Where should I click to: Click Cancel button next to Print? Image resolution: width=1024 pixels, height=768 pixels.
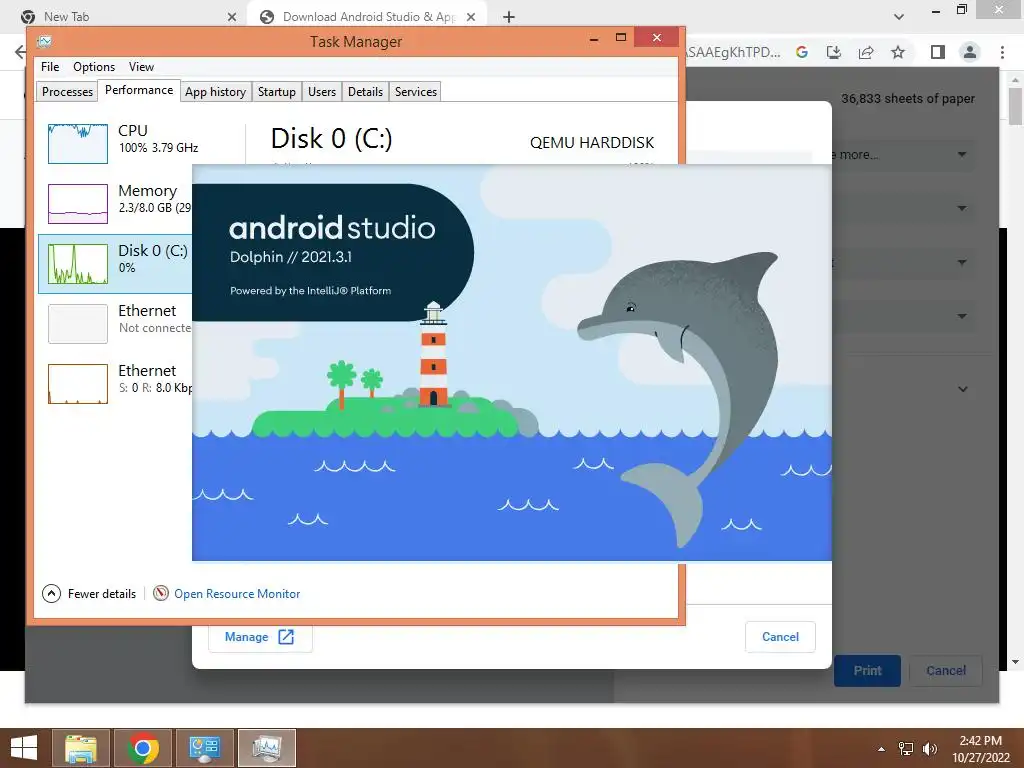coord(946,671)
